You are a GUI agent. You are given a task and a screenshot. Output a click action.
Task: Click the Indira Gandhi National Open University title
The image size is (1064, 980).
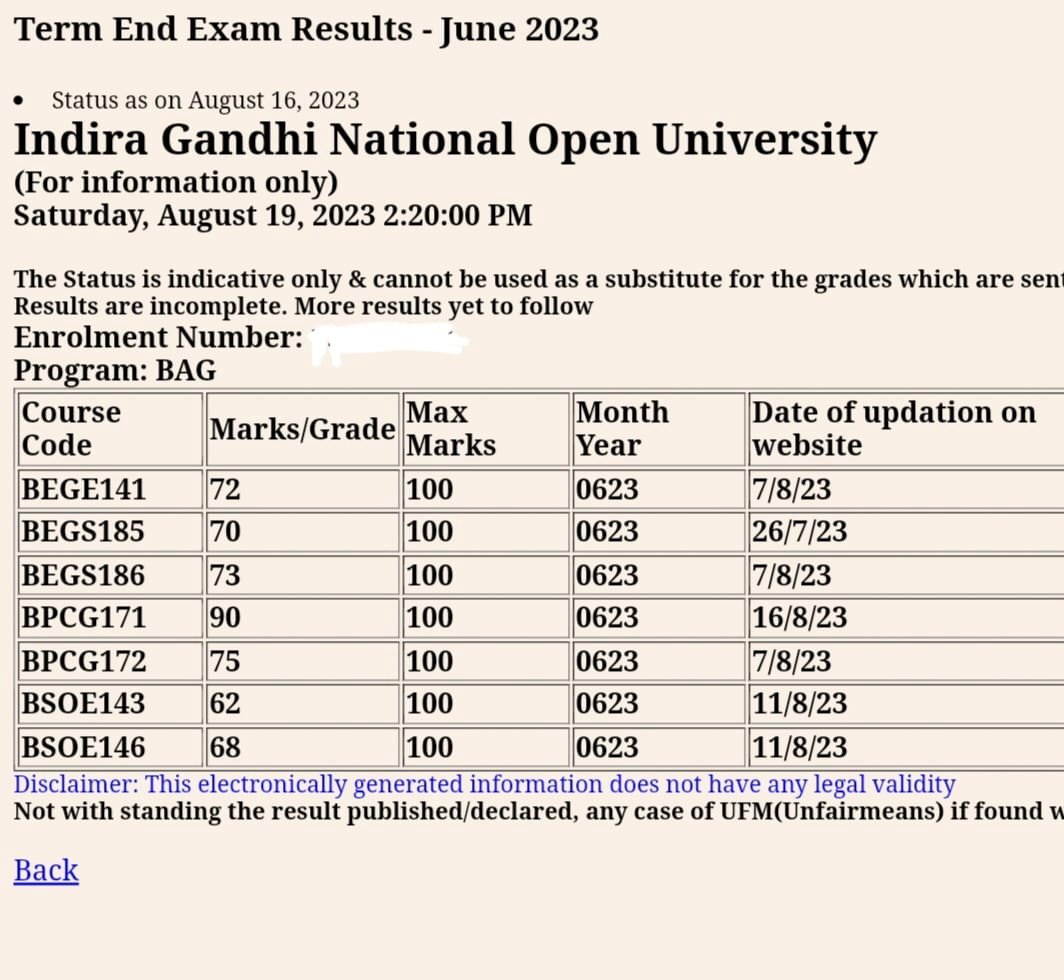445,140
